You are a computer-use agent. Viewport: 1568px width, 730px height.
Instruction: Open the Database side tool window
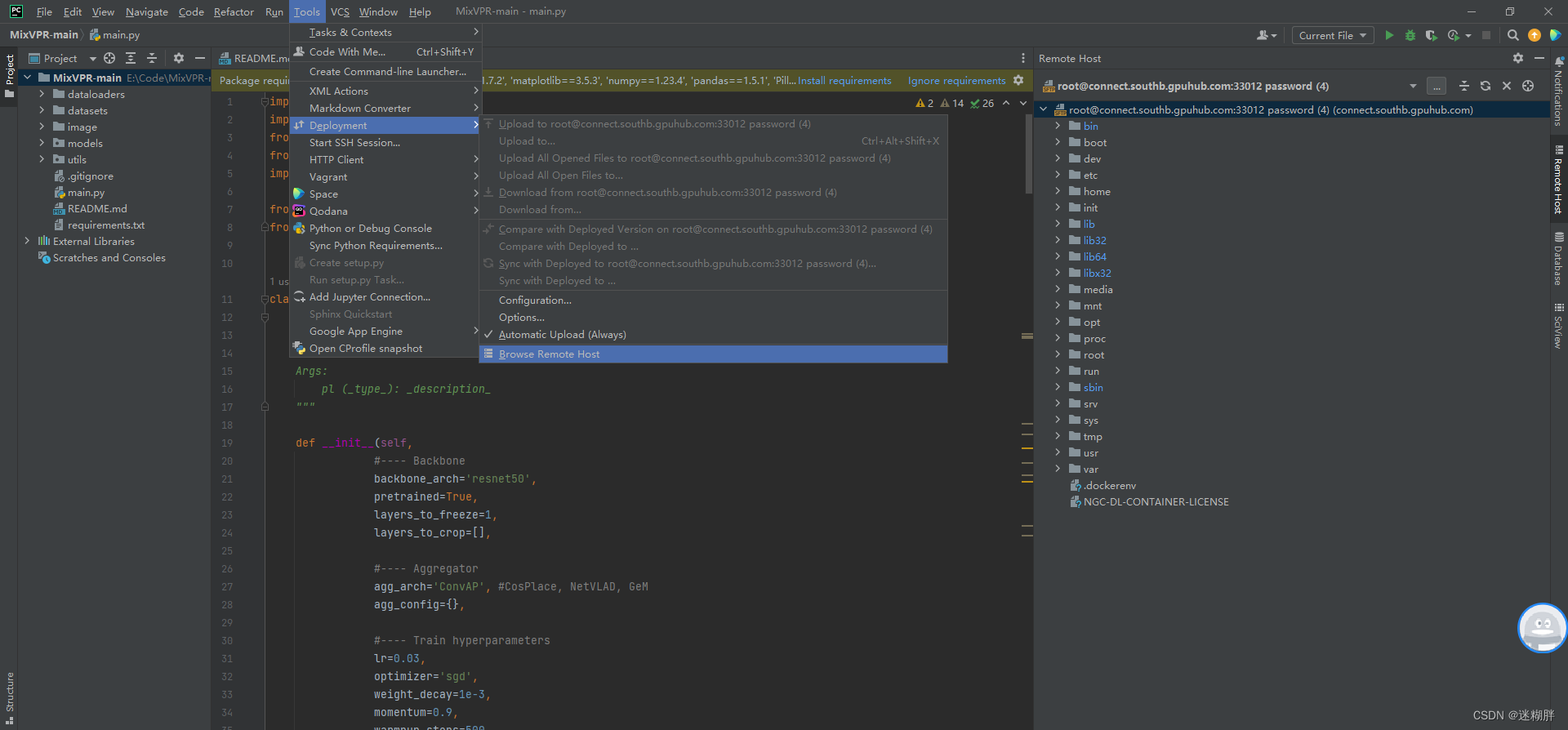pos(1559,259)
